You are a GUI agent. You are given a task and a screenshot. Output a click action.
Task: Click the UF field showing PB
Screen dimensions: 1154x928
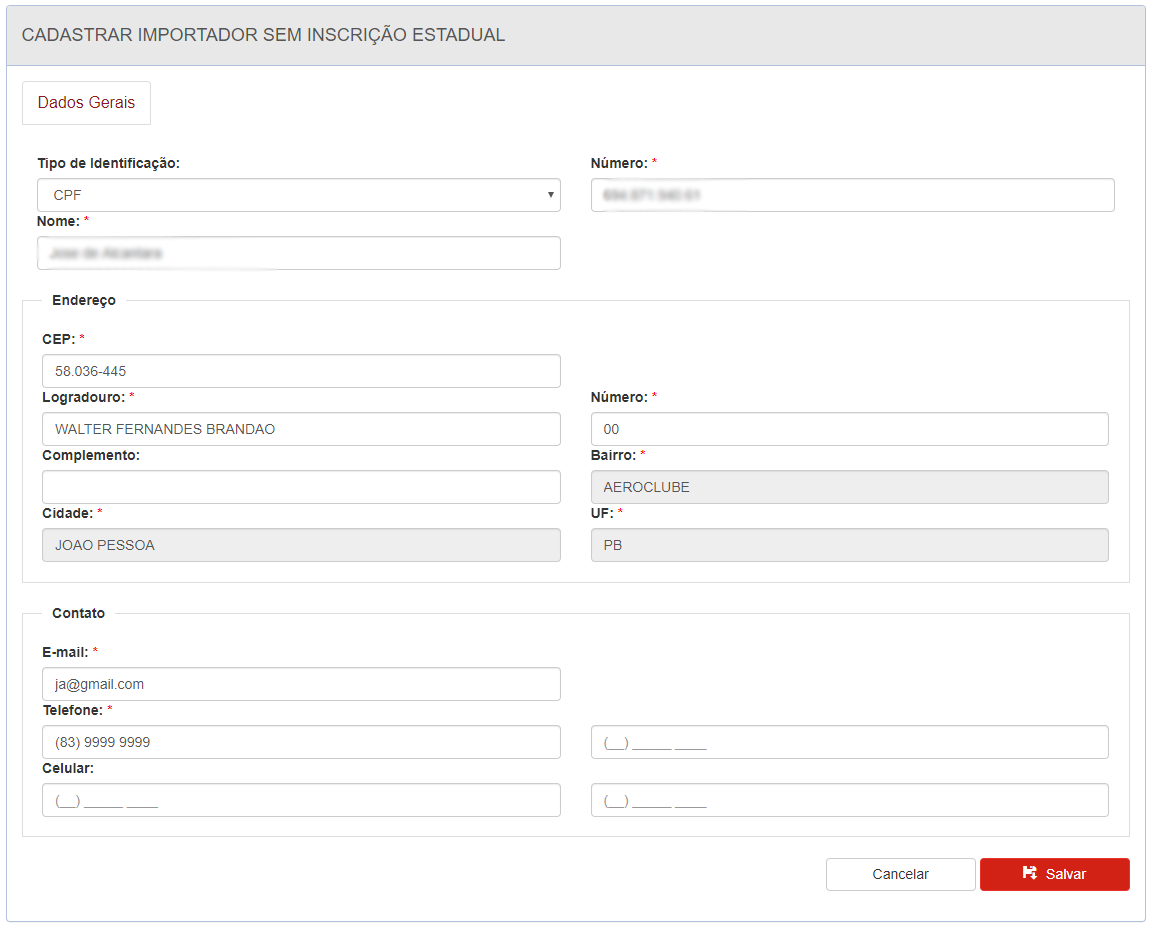(849, 545)
